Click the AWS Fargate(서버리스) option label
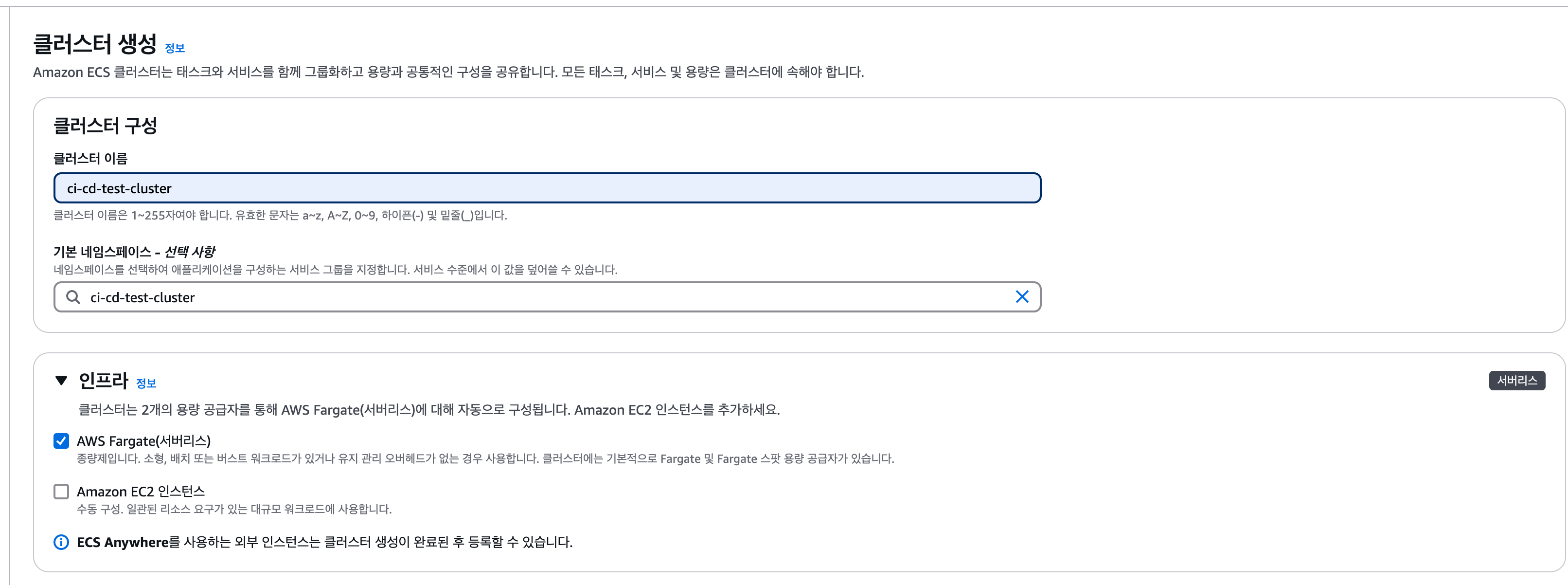The height and width of the screenshot is (585, 1568). point(143,440)
